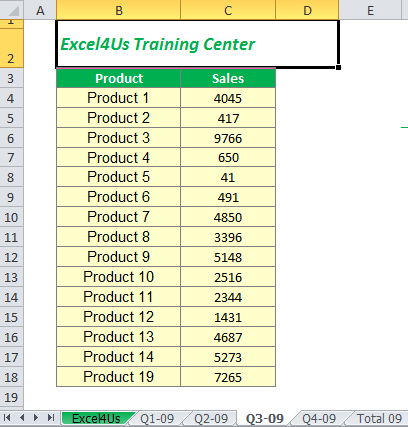Select the Product 13 cell
408x427 pixels.
point(118,337)
